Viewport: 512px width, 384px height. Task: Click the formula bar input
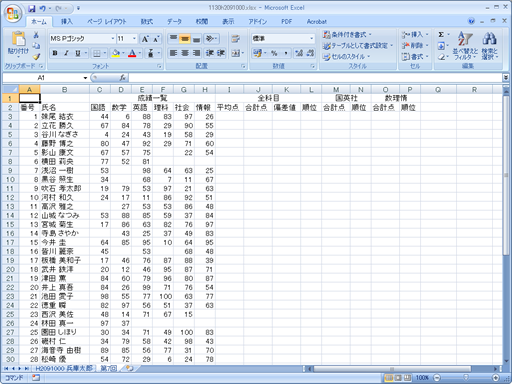tap(315, 78)
